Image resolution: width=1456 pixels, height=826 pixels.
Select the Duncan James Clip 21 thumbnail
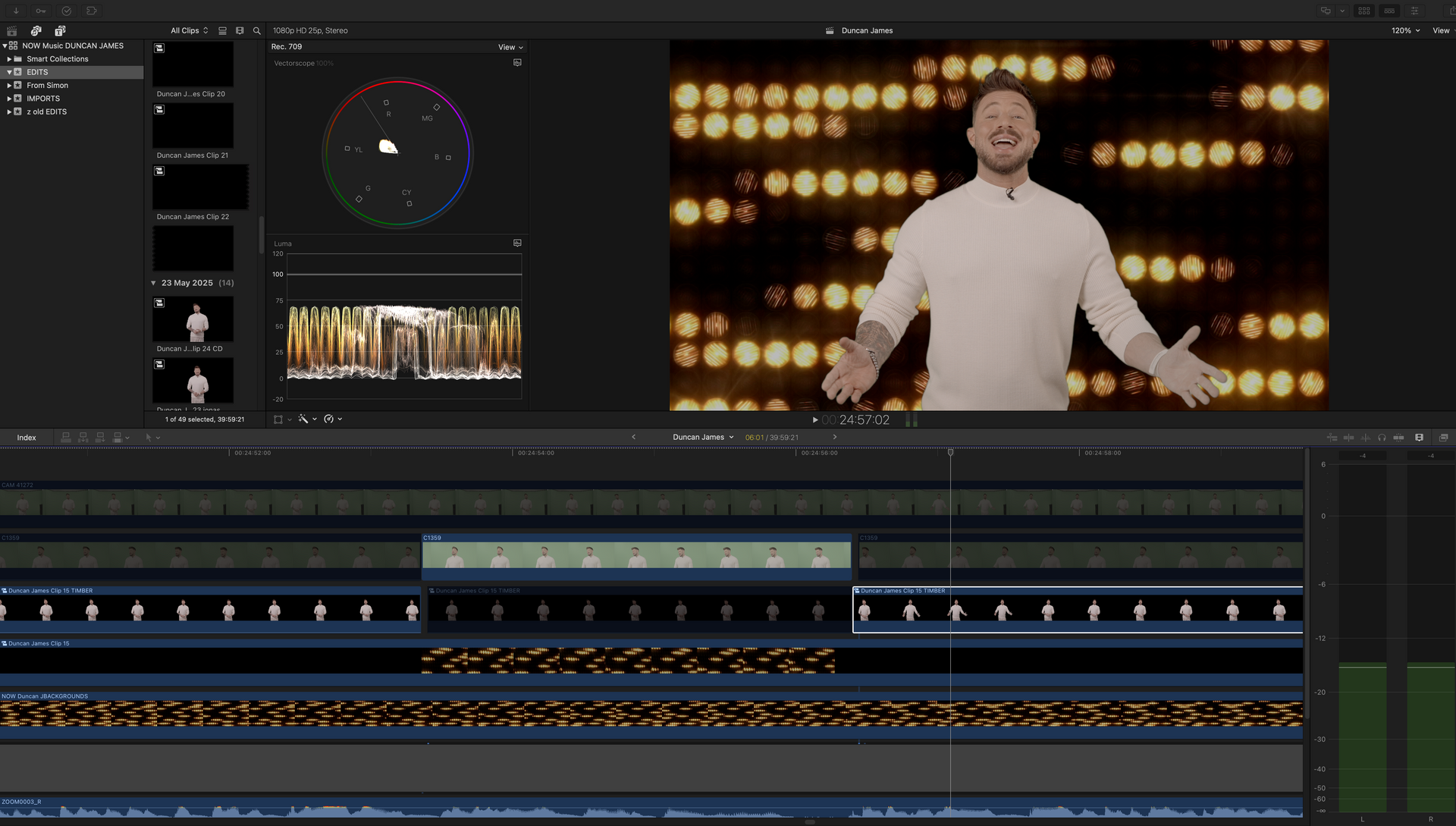point(193,126)
